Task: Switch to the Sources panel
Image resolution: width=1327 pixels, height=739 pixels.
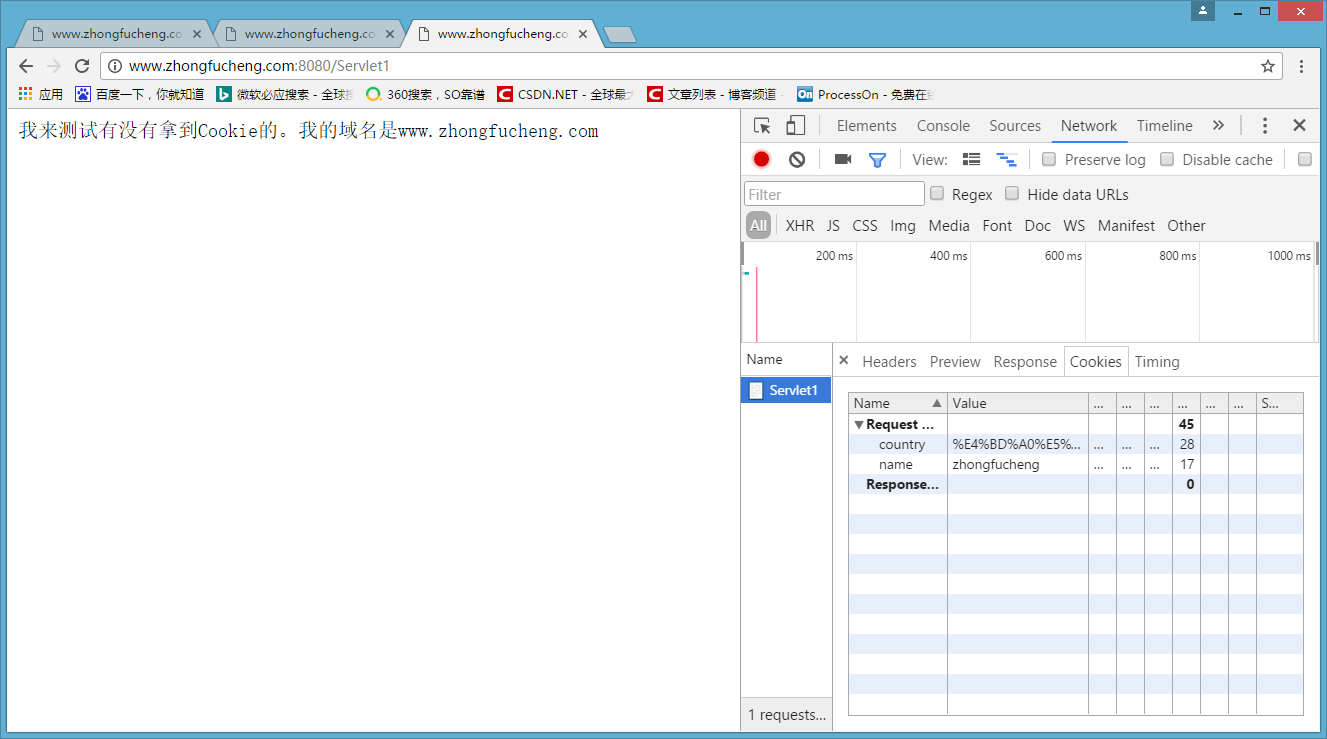Action: tap(1015, 126)
